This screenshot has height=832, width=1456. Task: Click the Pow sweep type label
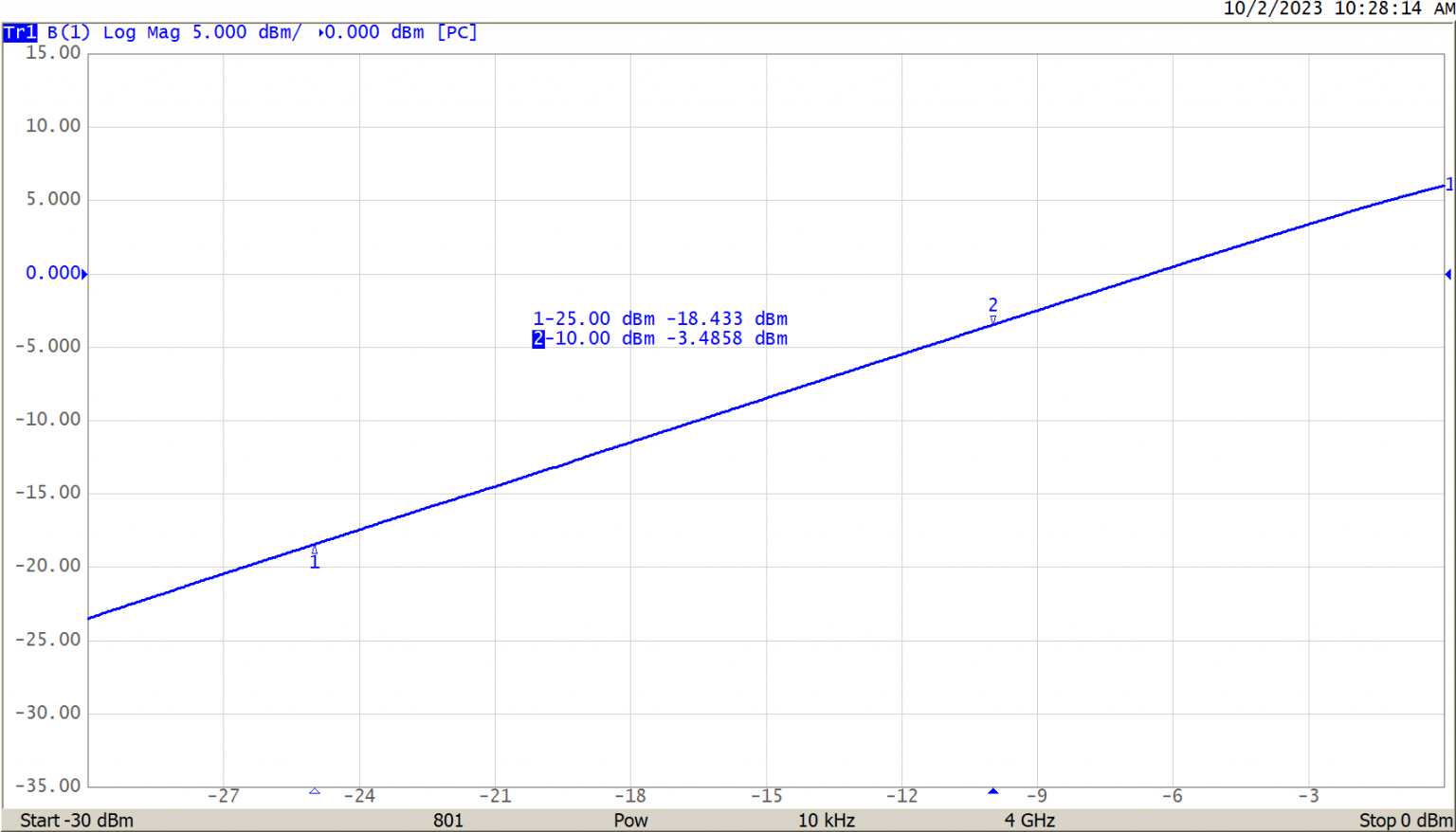[630, 821]
